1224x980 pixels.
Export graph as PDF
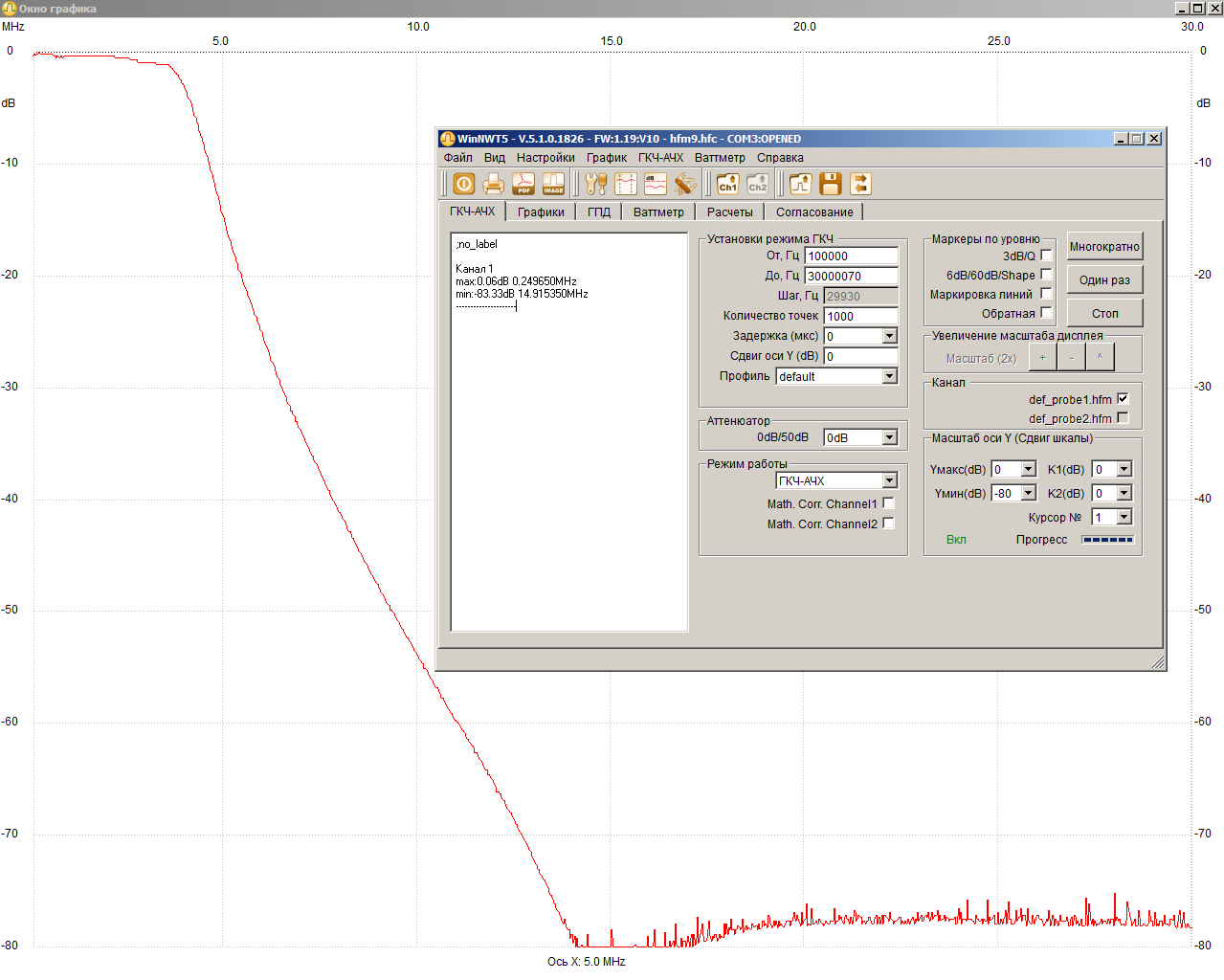[x=523, y=184]
